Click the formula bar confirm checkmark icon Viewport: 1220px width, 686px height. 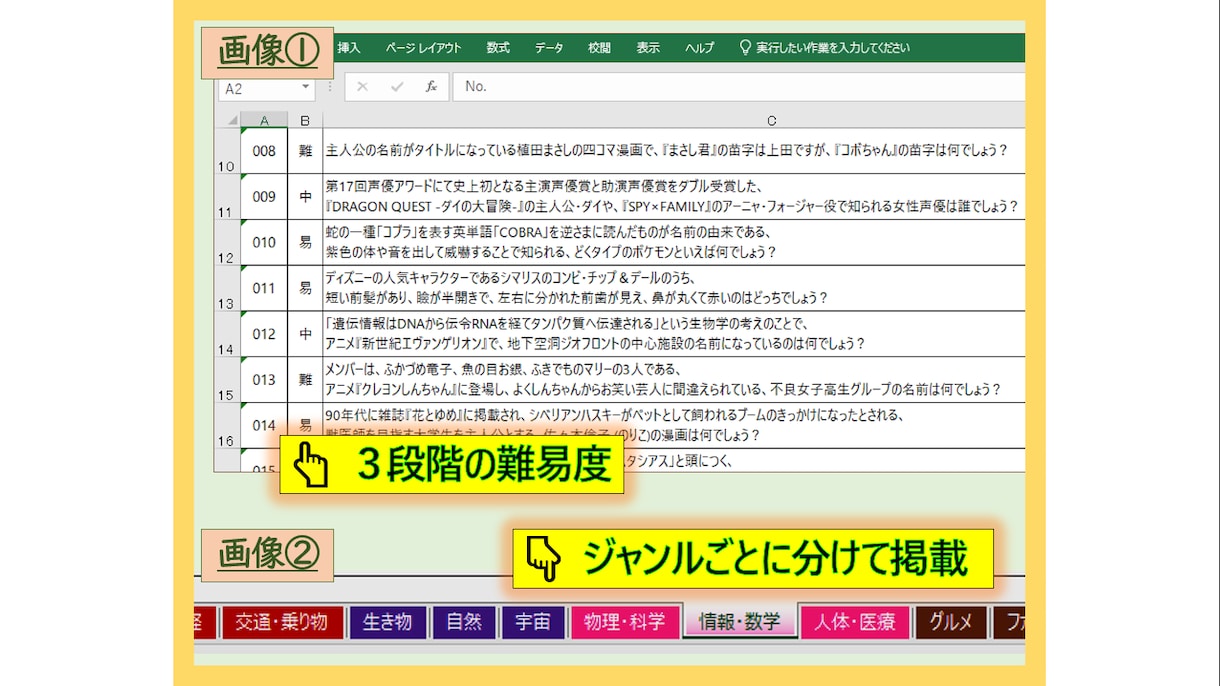(397, 87)
